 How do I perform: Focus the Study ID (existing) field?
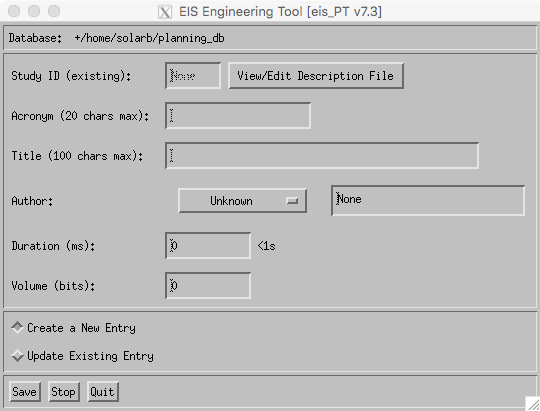[x=193, y=75]
